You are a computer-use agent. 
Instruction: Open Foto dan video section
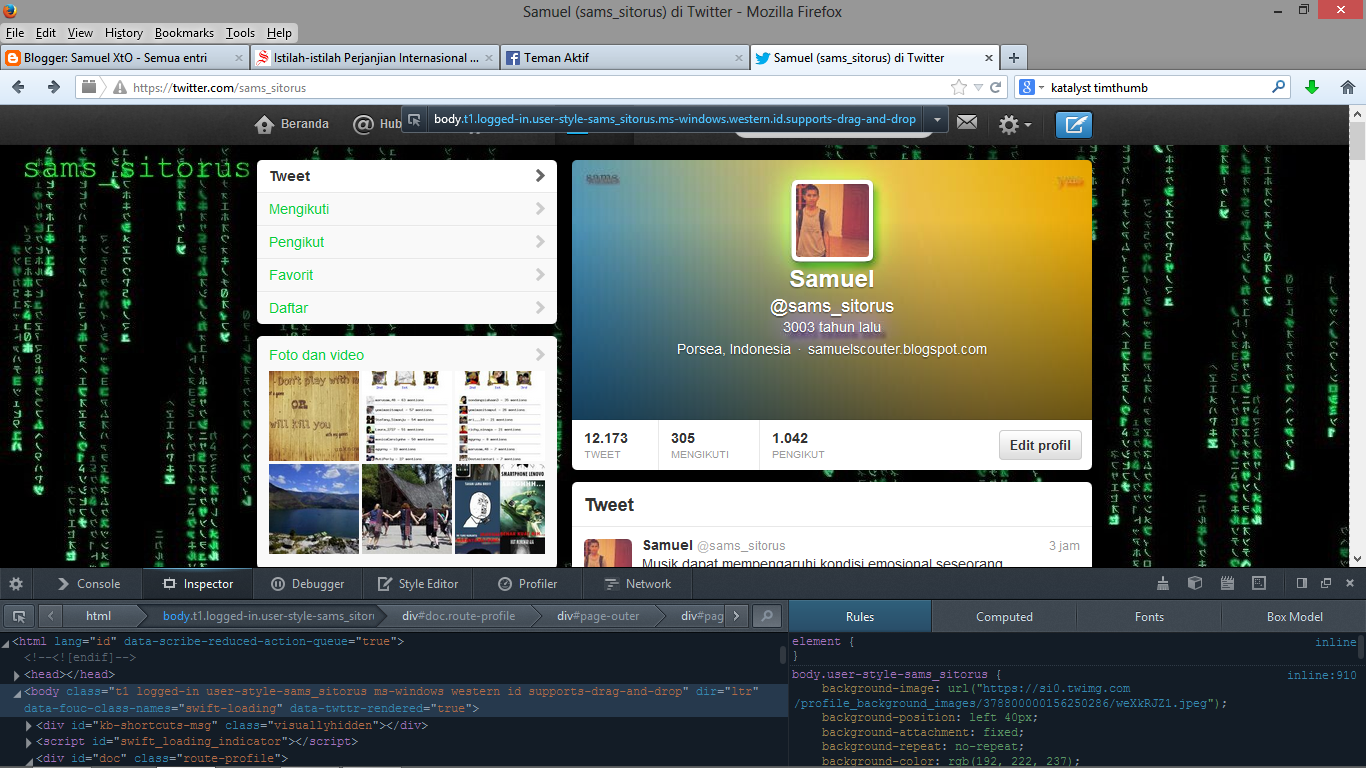click(x=407, y=355)
